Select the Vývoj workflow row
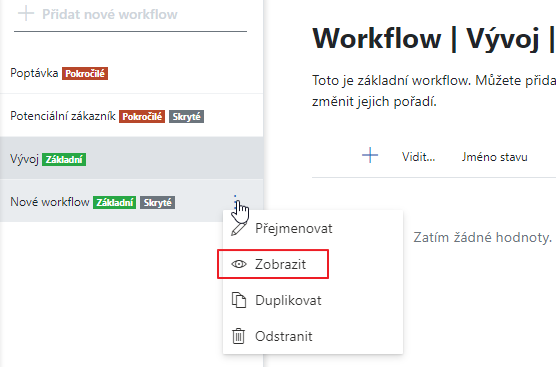This screenshot has height=367, width=556. point(132,159)
